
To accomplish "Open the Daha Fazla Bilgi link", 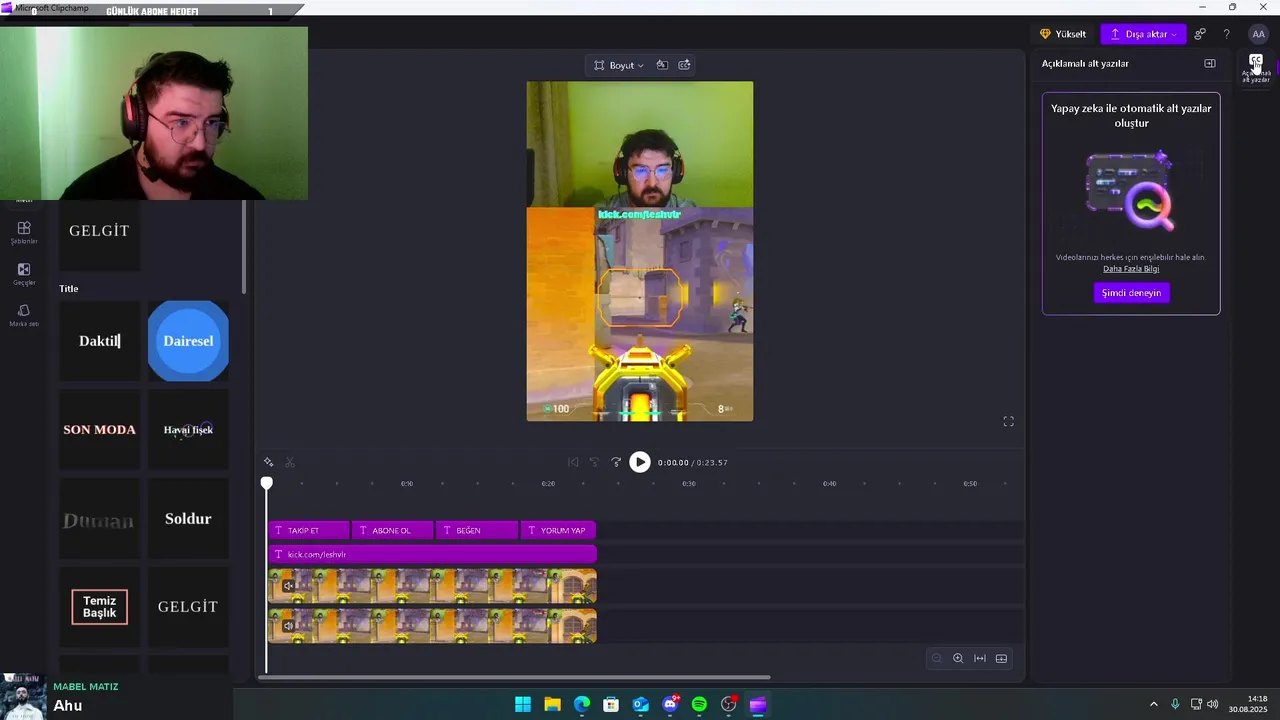I will coord(1131,269).
